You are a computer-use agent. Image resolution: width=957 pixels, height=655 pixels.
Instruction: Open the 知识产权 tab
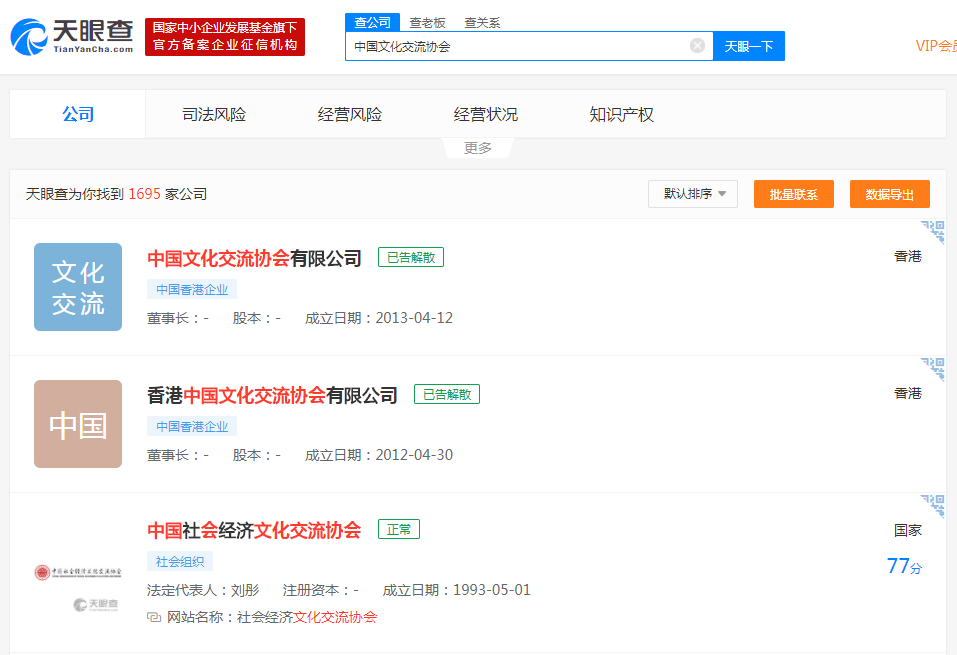(621, 114)
